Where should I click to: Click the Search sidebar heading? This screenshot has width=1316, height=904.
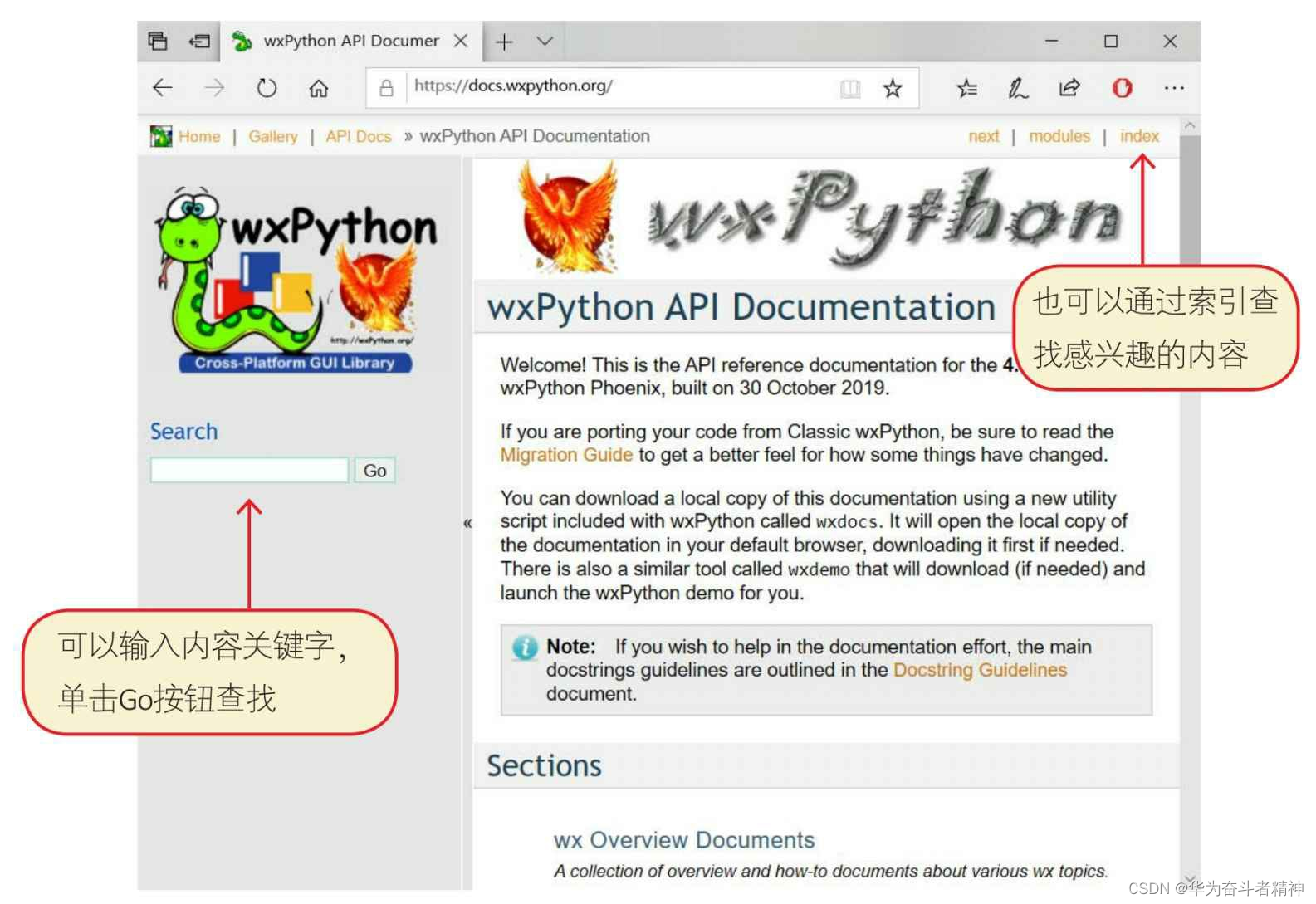tap(183, 432)
